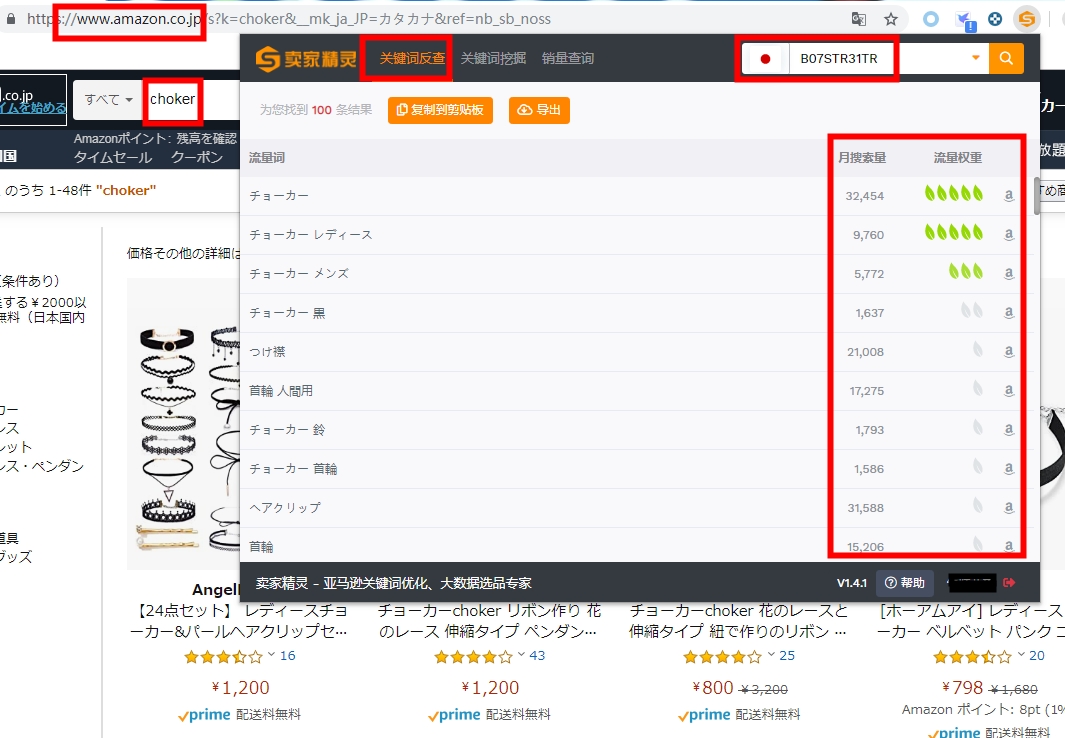1065x738 pixels.
Task: Select the keyword 首輪 人間用
Action: (281, 390)
